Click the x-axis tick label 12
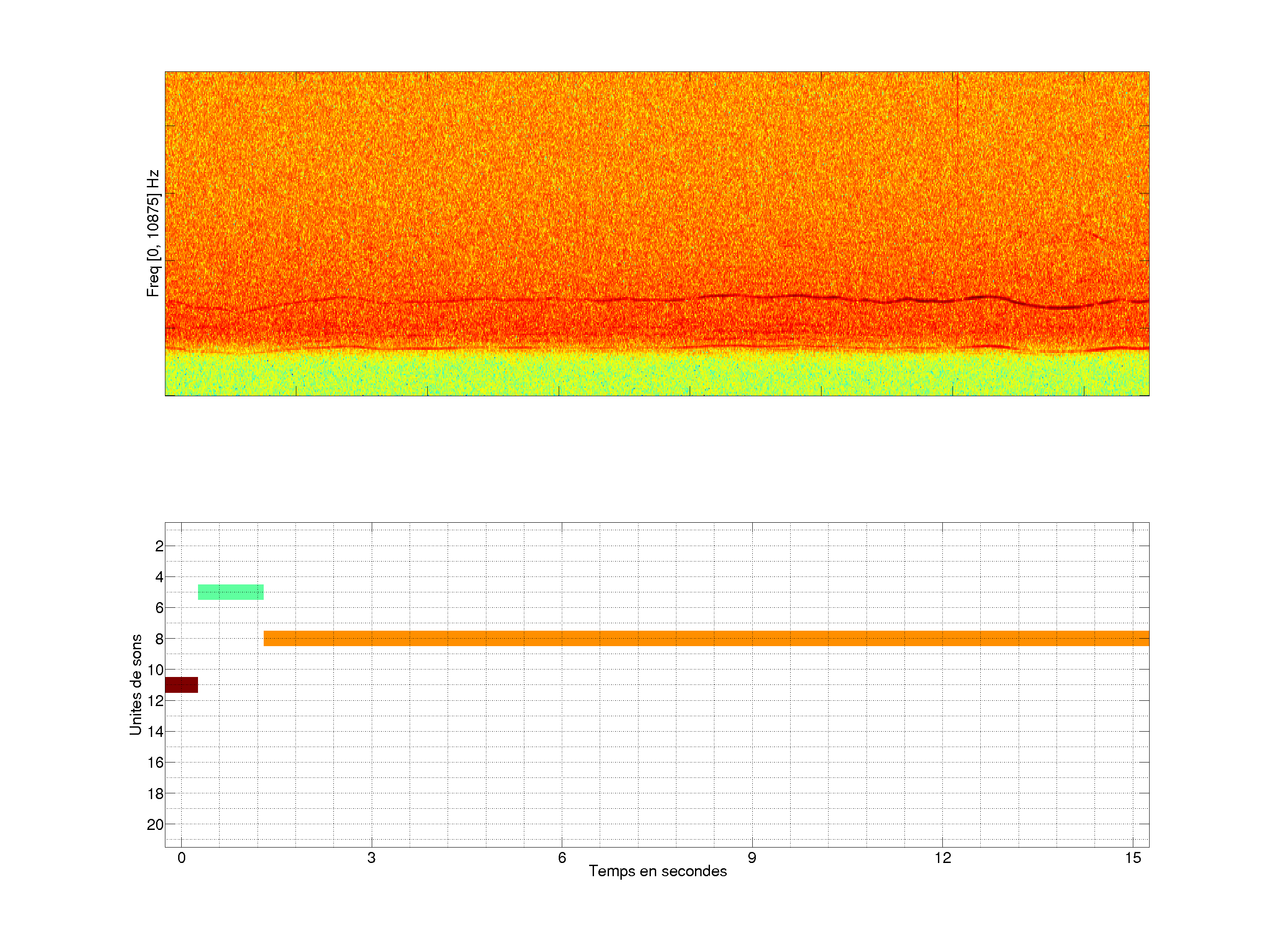The width and height of the screenshot is (1270, 952). tap(942, 858)
